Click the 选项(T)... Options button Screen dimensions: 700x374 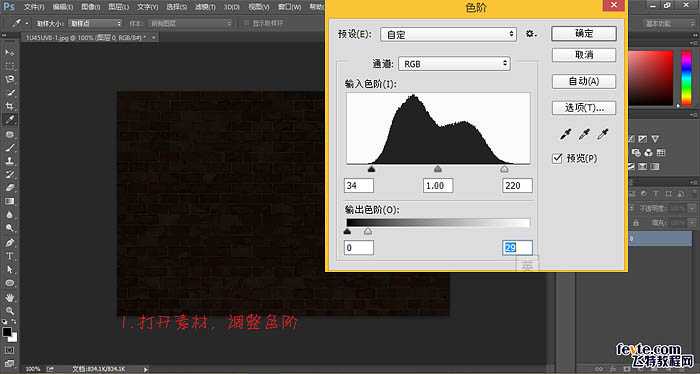pyautogui.click(x=584, y=108)
